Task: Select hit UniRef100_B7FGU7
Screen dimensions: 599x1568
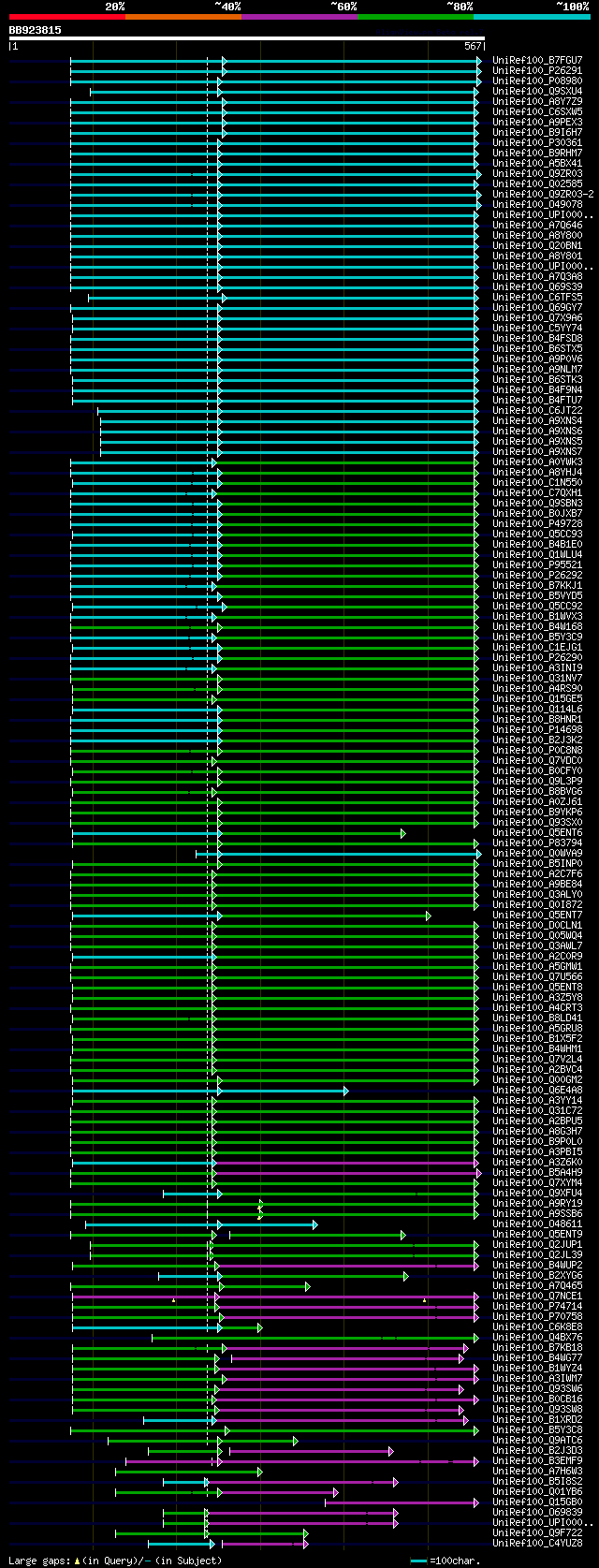Action: [537, 60]
